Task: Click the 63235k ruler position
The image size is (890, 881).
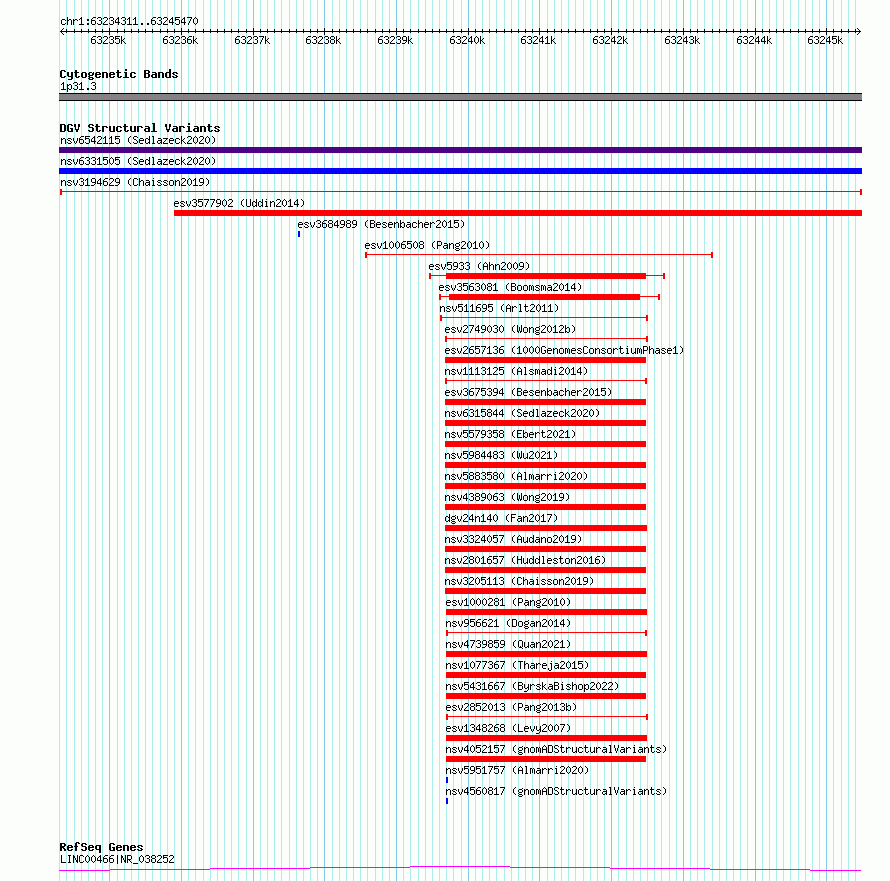Action: (x=108, y=40)
